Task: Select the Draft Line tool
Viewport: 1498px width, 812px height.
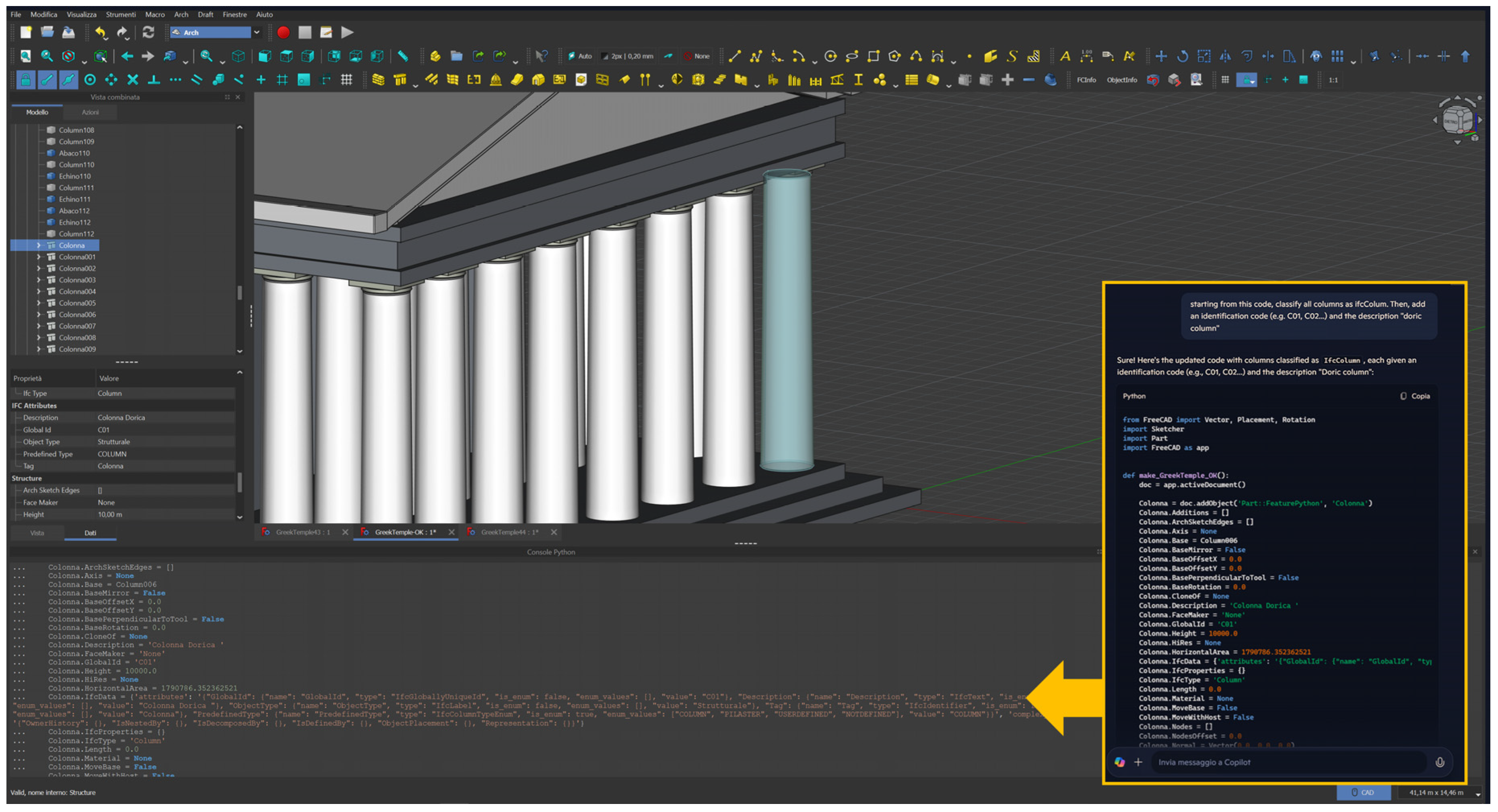Action: (734, 56)
